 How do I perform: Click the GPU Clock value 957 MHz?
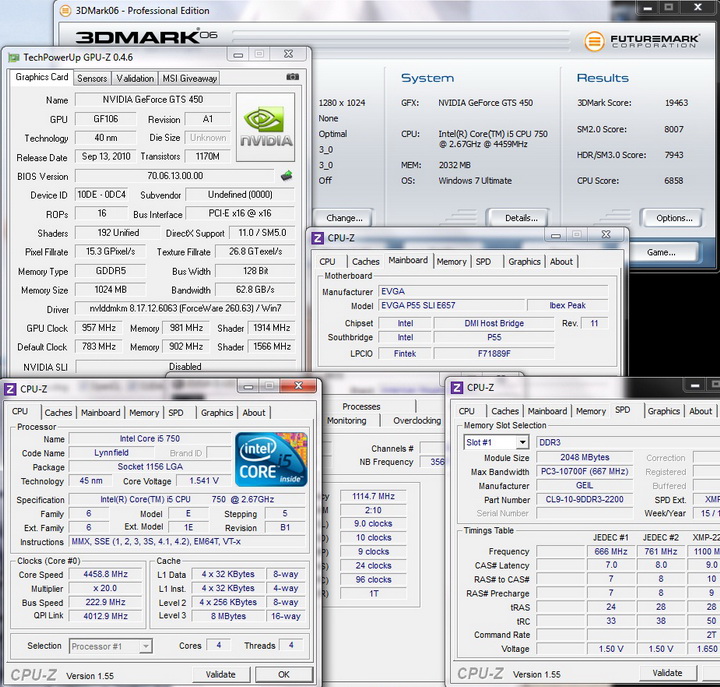(99, 328)
